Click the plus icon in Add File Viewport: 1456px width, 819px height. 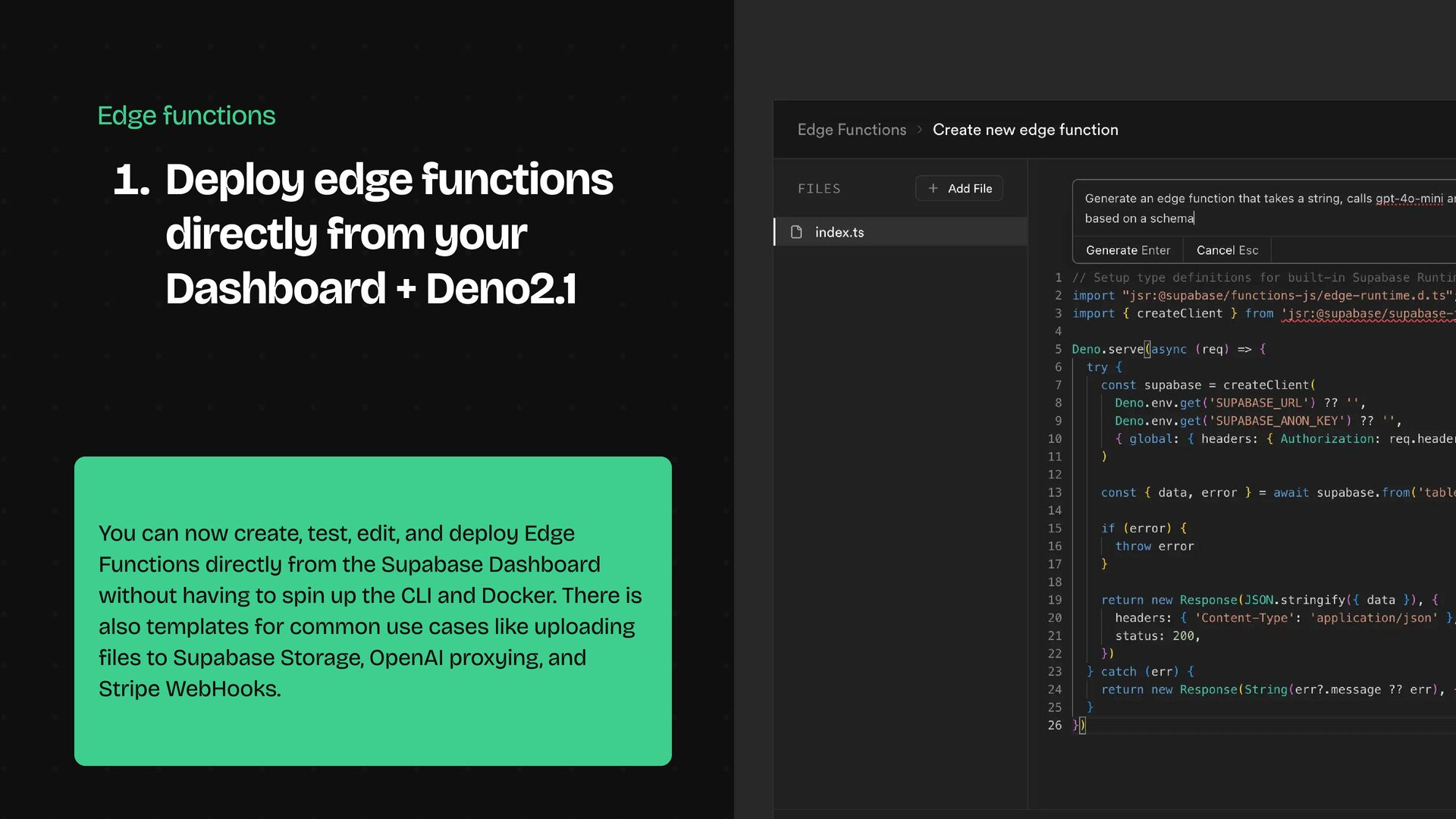[933, 188]
